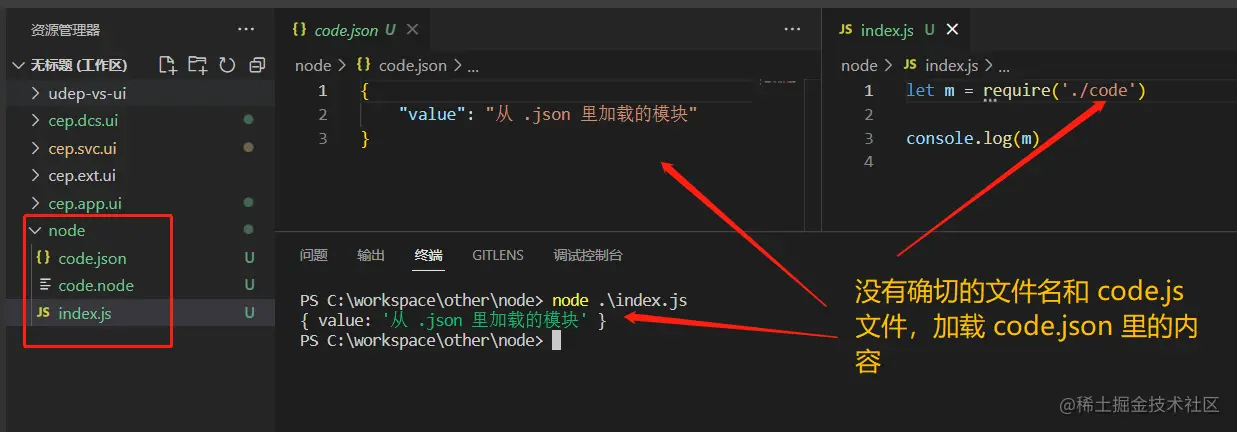Open Explorer panel more actions menu
This screenshot has width=1237, height=432.
point(246,30)
